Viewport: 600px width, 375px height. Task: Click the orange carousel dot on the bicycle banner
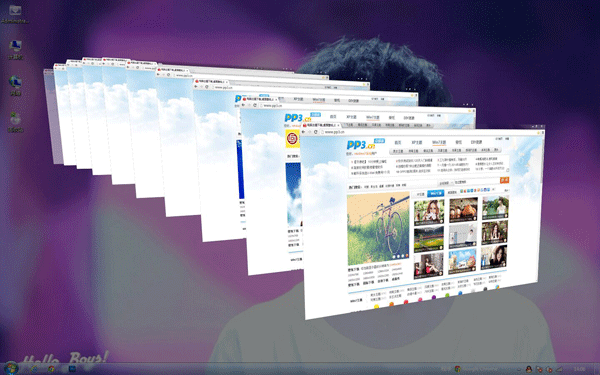[406, 255]
